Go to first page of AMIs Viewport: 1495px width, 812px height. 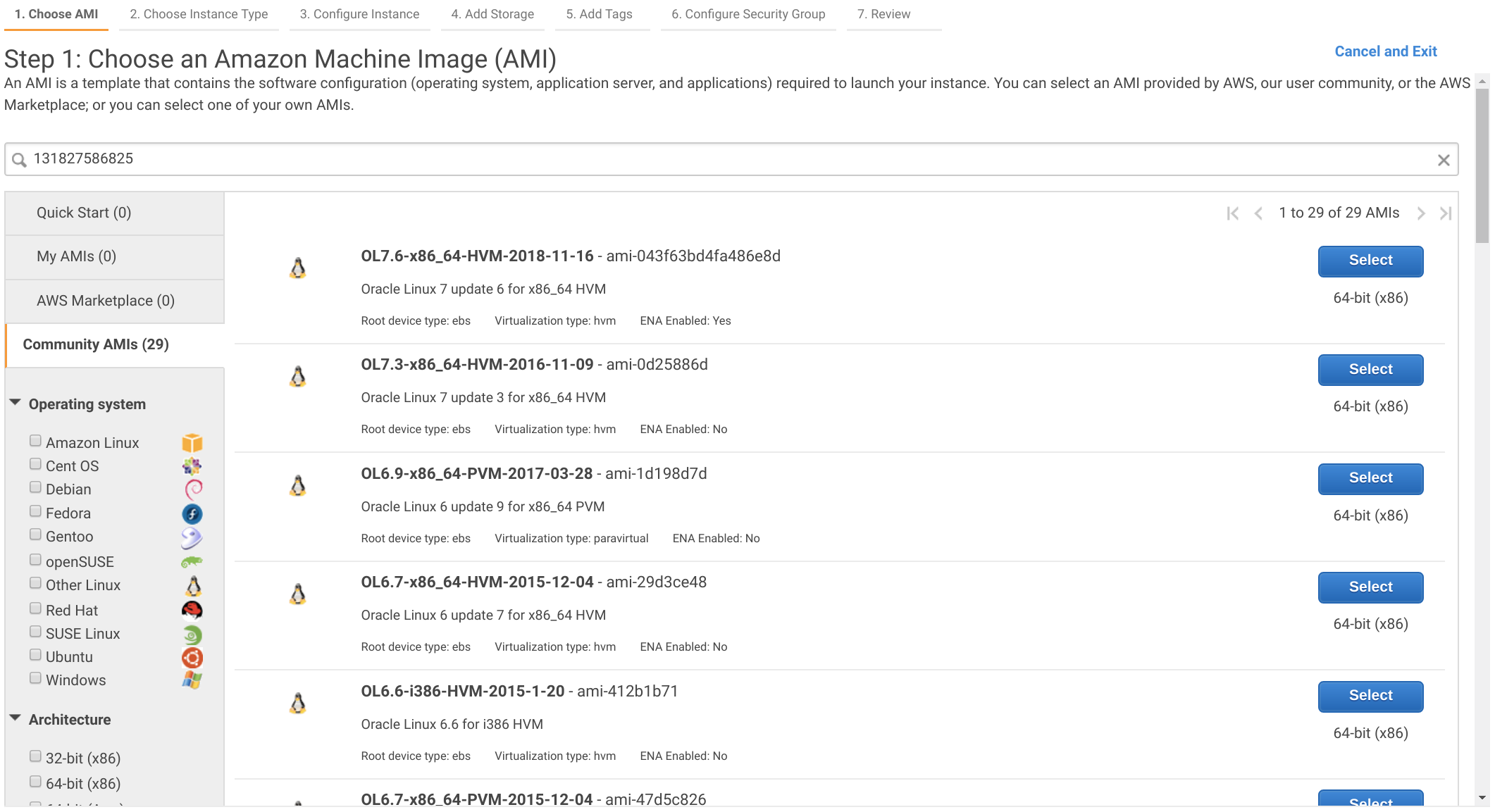[x=1232, y=213]
